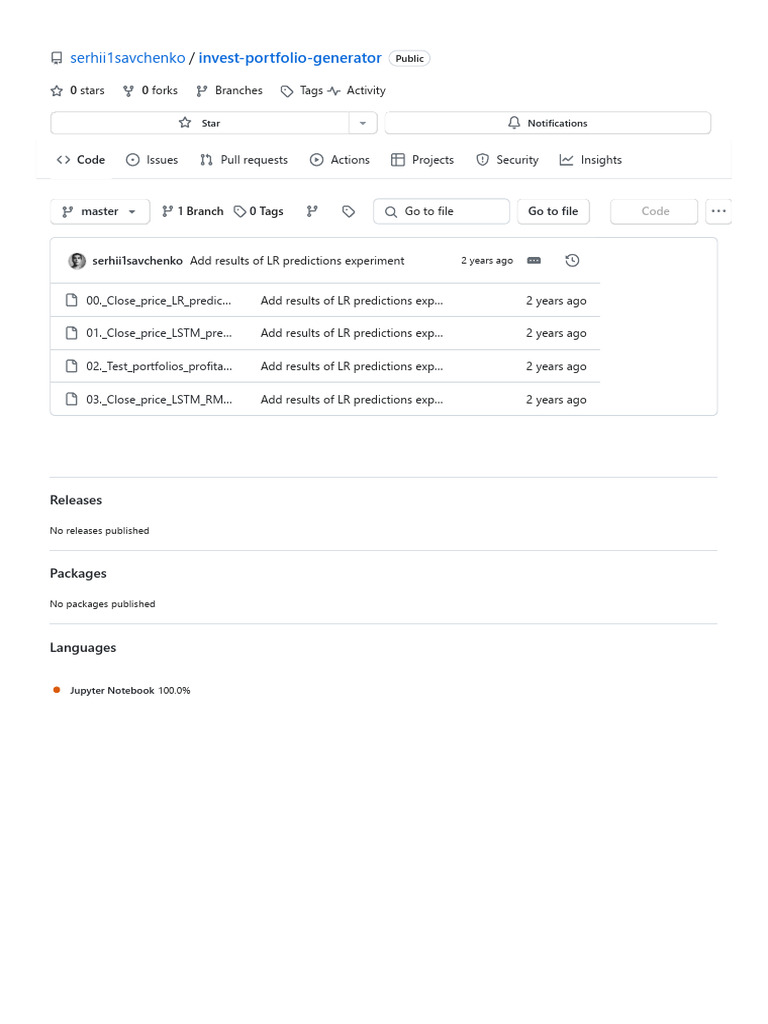Open the Activity link
The image size is (768, 1024).
click(x=357, y=91)
